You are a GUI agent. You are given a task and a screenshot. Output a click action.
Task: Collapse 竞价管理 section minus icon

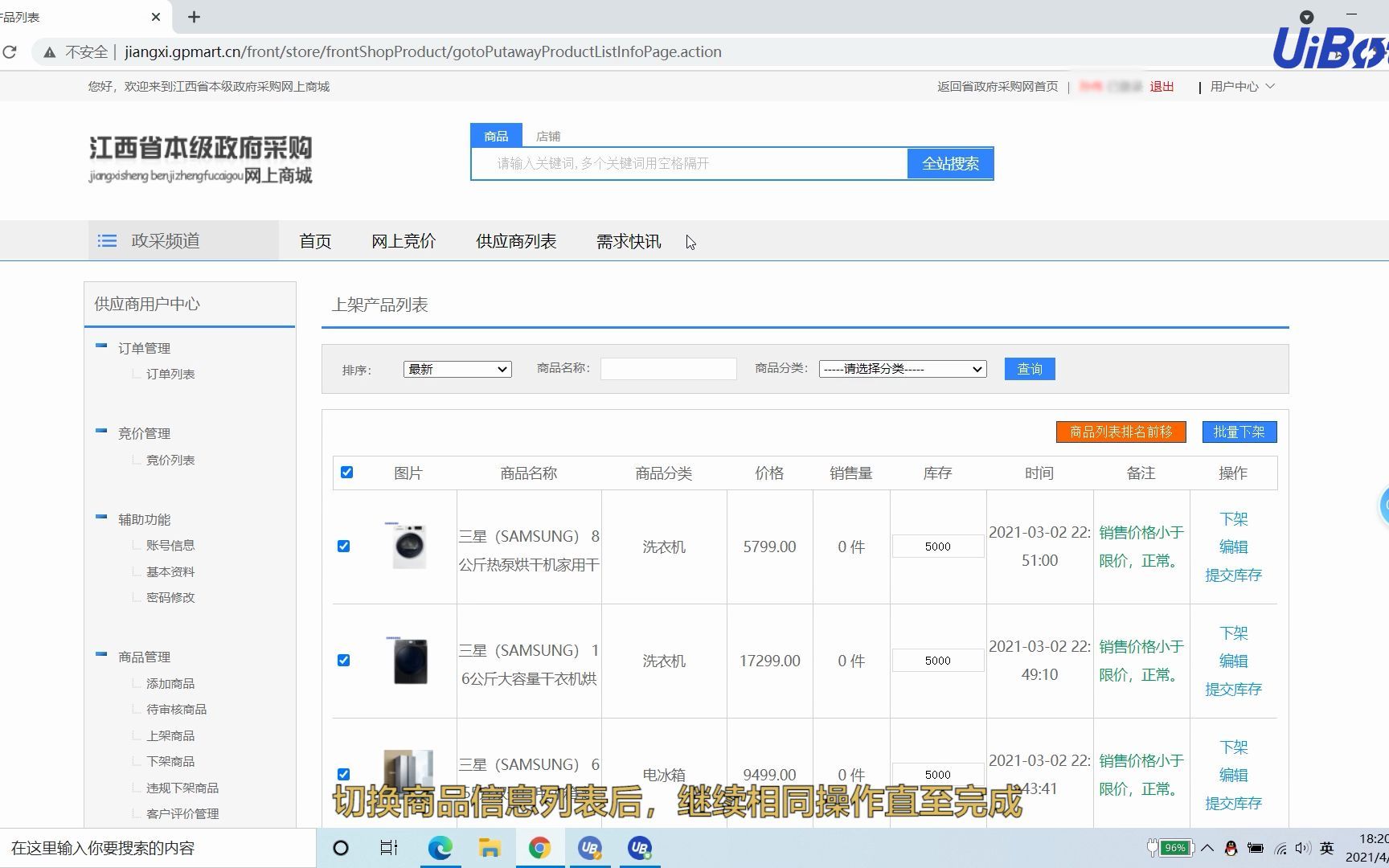click(101, 431)
